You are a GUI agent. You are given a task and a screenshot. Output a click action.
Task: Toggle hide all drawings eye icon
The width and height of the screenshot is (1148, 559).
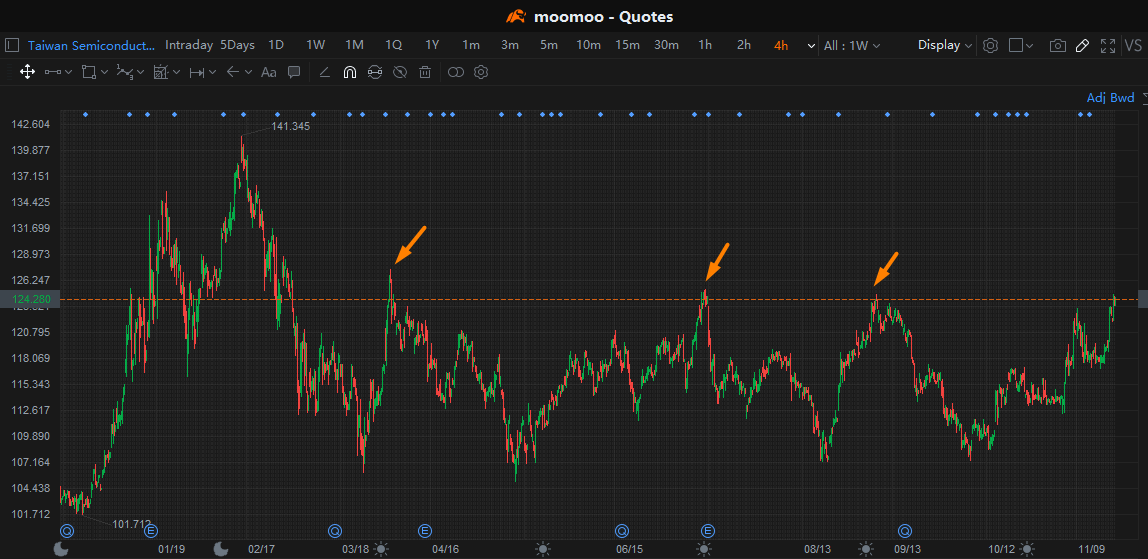point(399,72)
